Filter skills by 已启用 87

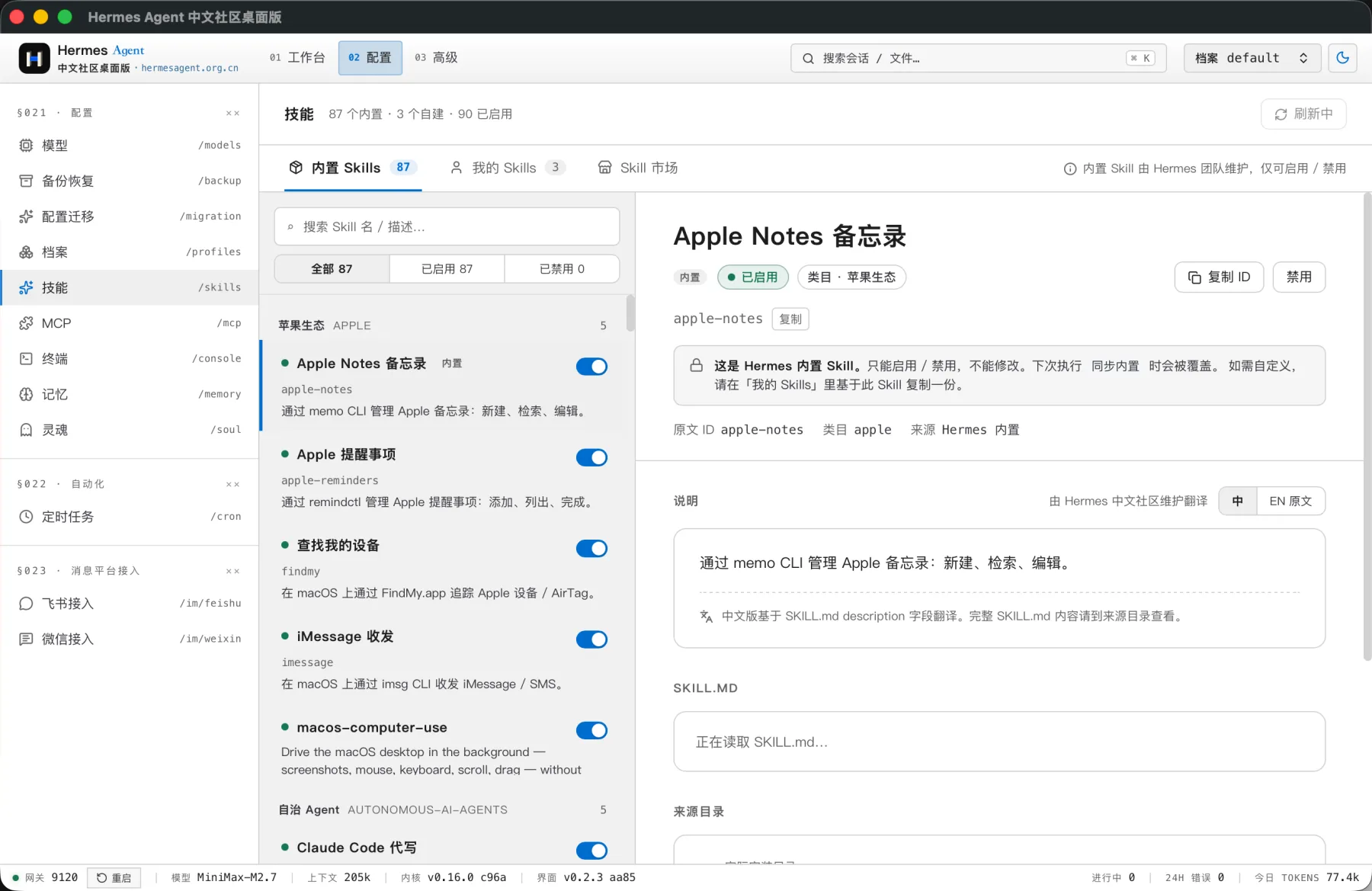click(x=447, y=268)
